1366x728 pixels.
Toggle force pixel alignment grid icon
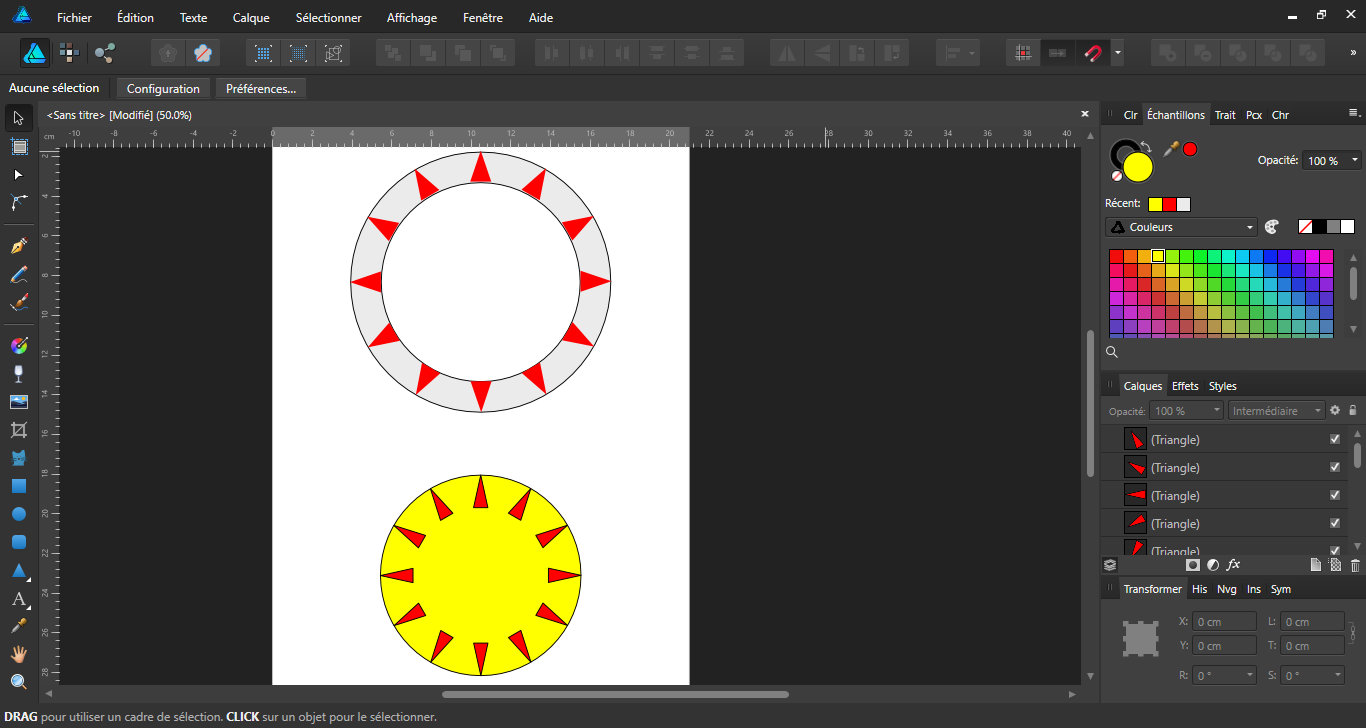coord(1022,53)
